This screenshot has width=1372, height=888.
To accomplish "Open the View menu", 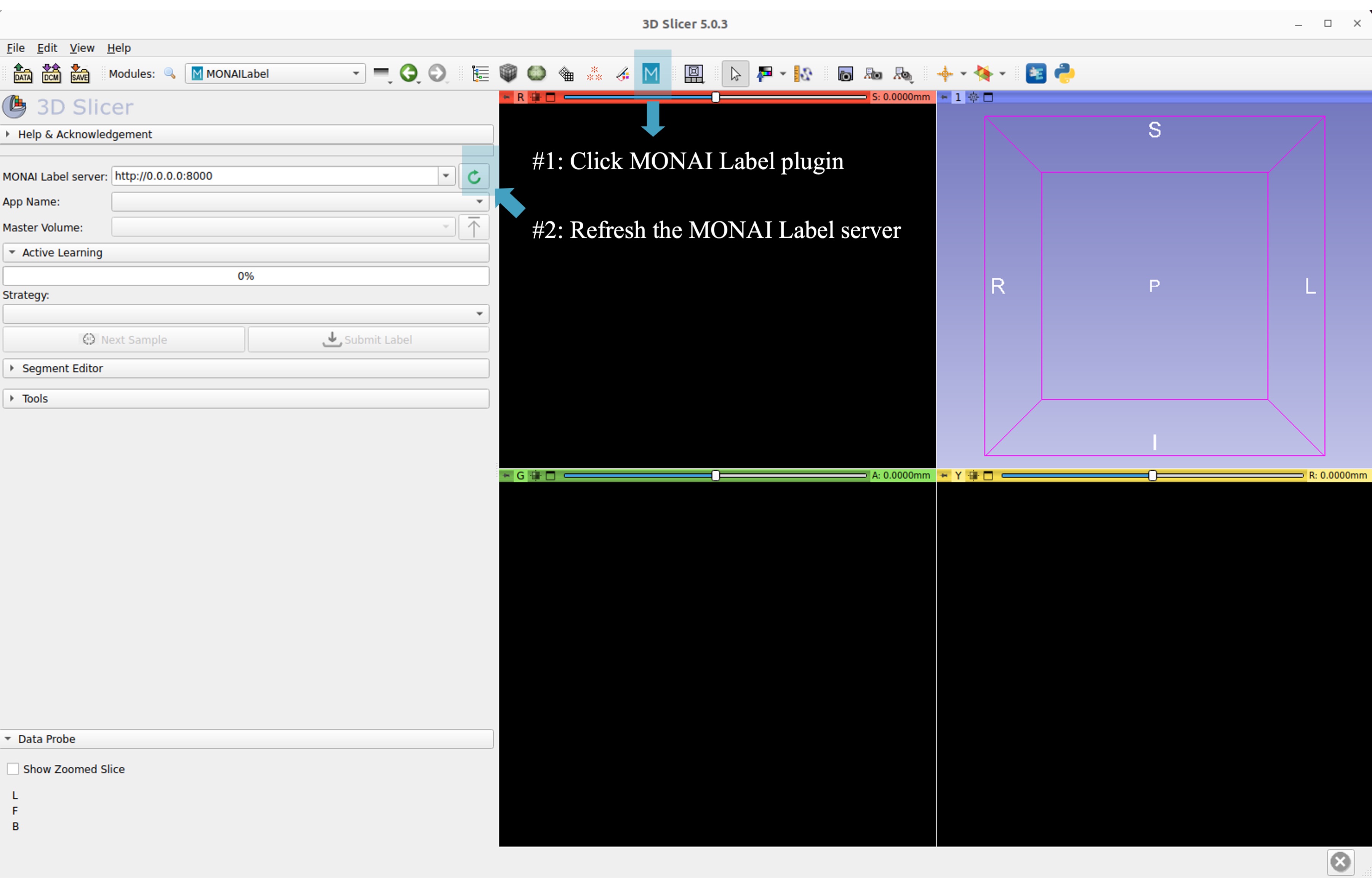I will coord(82,48).
